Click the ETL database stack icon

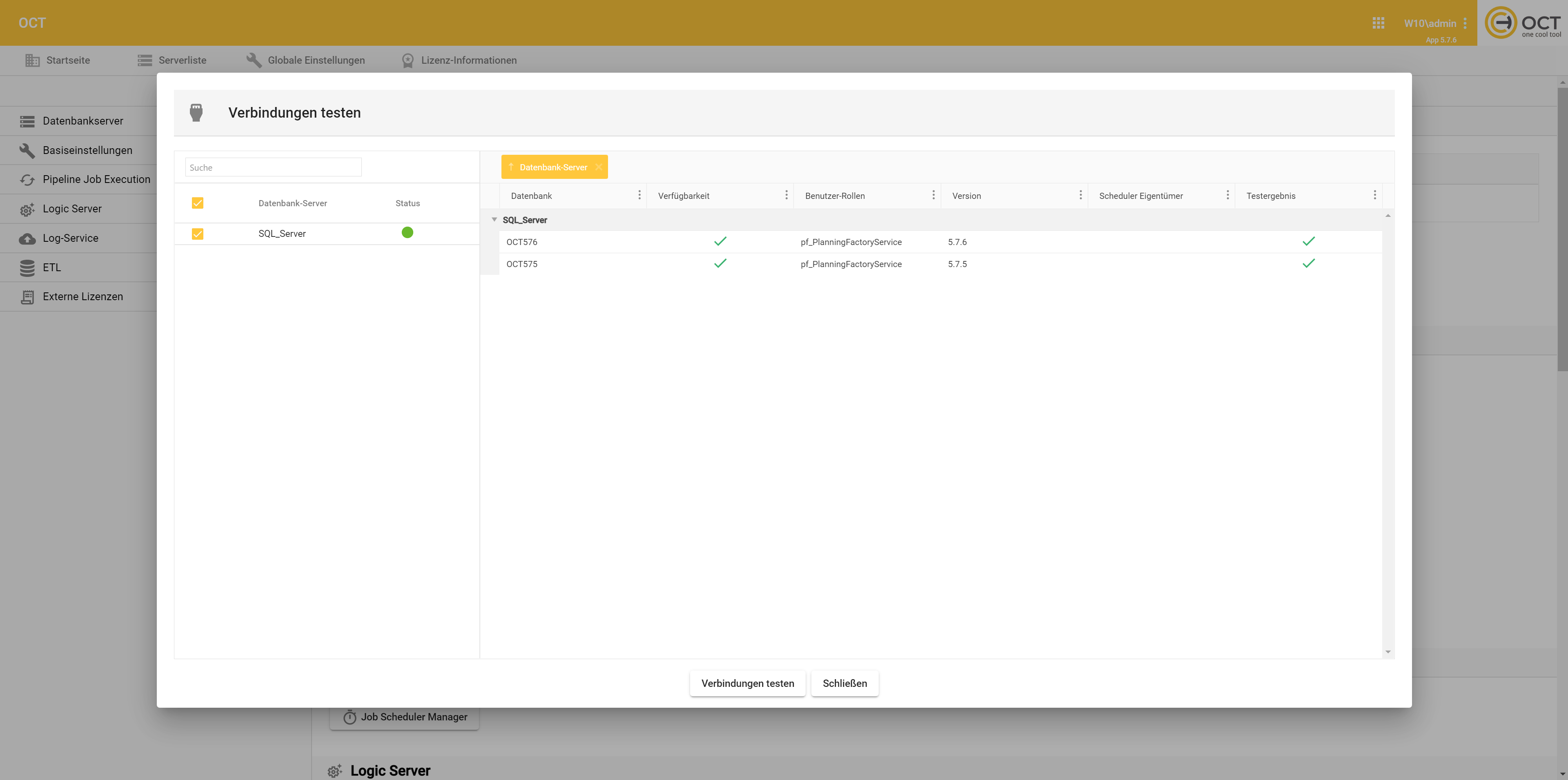coord(27,268)
